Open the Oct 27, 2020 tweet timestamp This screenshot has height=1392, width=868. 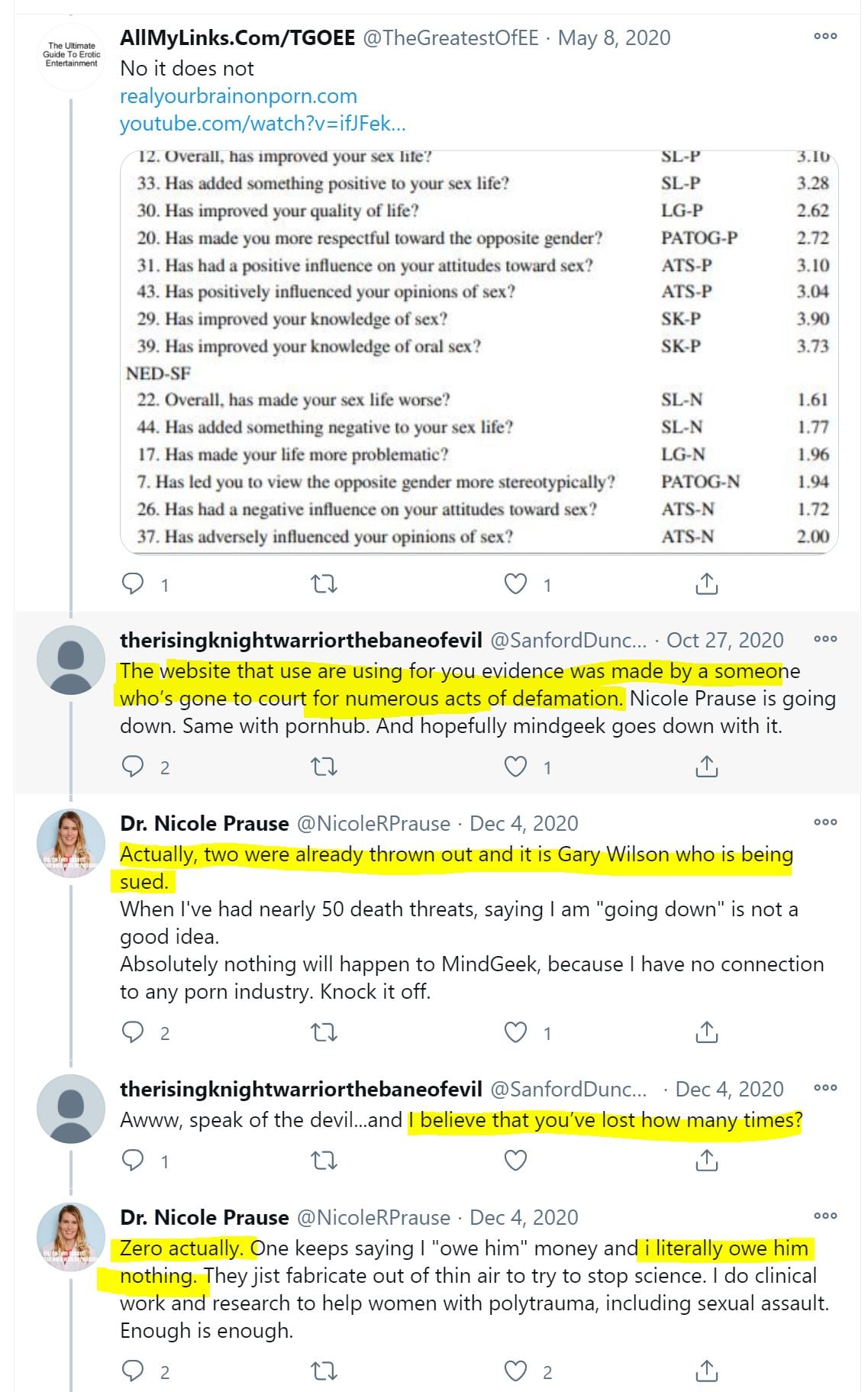coord(724,640)
